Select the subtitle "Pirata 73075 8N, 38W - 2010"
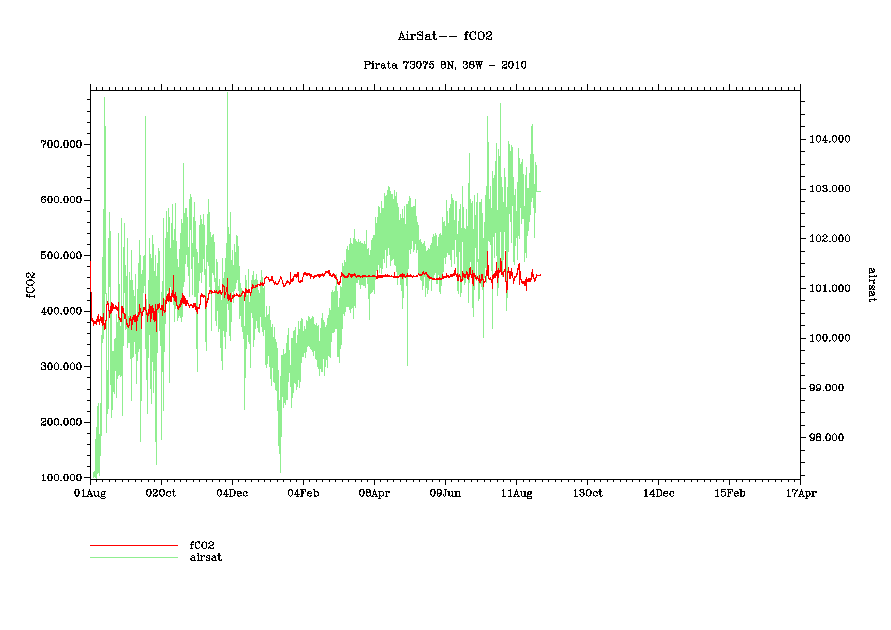Screen dimensions: 891x630 click(445, 65)
